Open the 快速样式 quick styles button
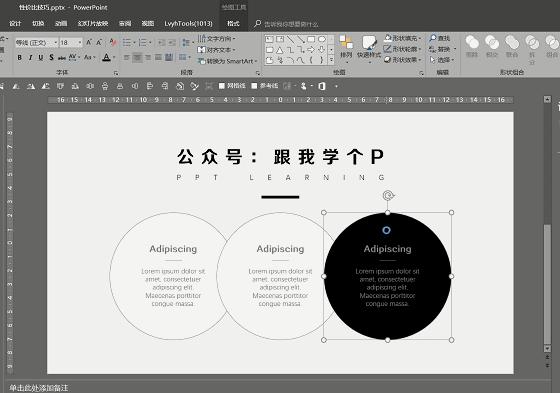The height and width of the screenshot is (393, 560). (369, 49)
